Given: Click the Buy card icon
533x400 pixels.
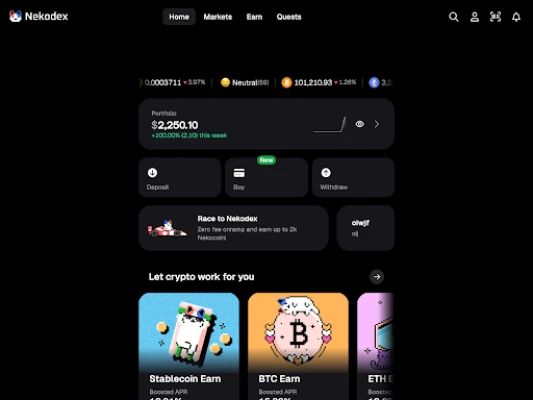Looking at the screenshot, I should point(239,173).
